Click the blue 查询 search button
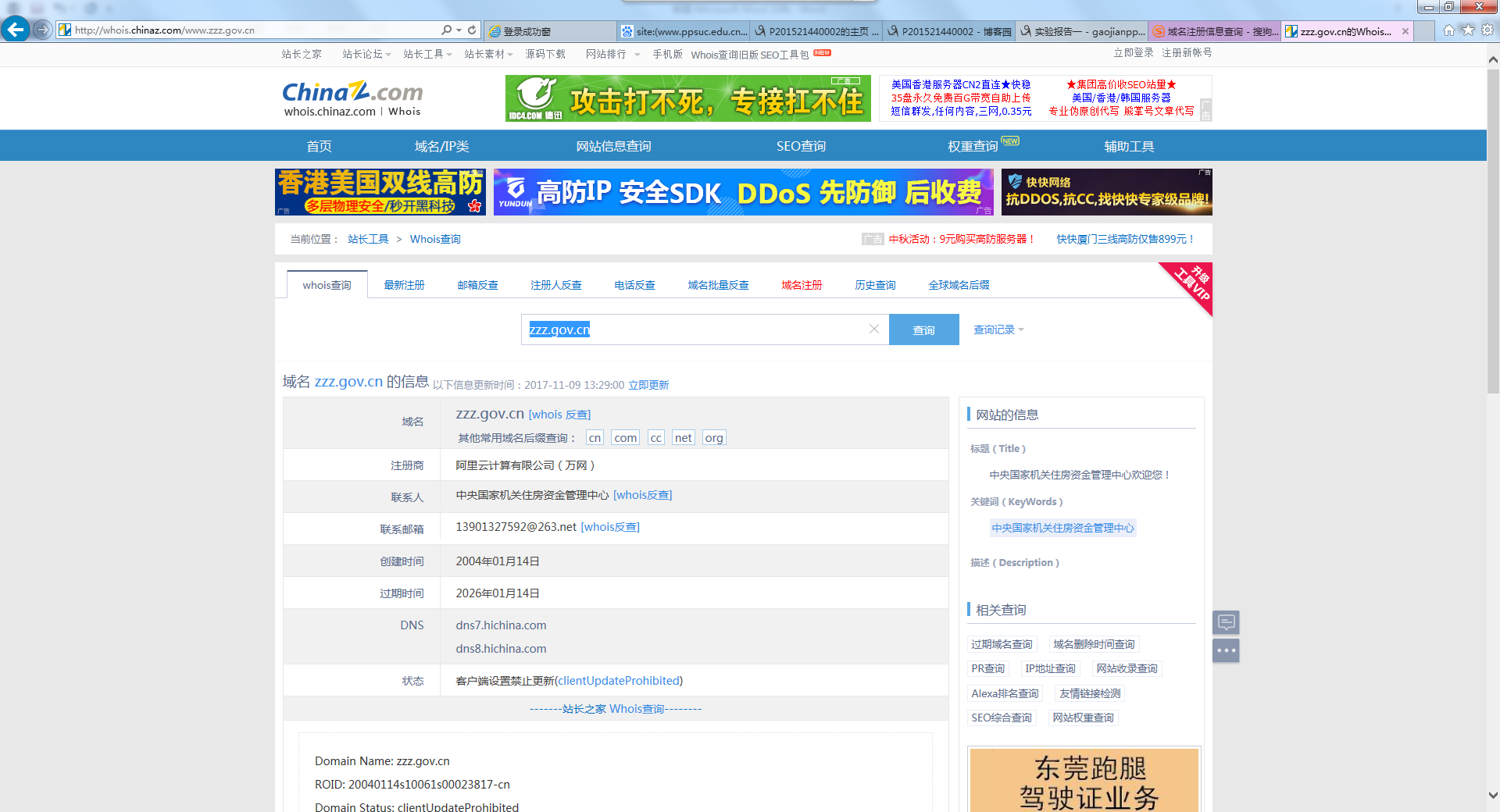Screen dimensions: 1500x812 click(x=924, y=329)
